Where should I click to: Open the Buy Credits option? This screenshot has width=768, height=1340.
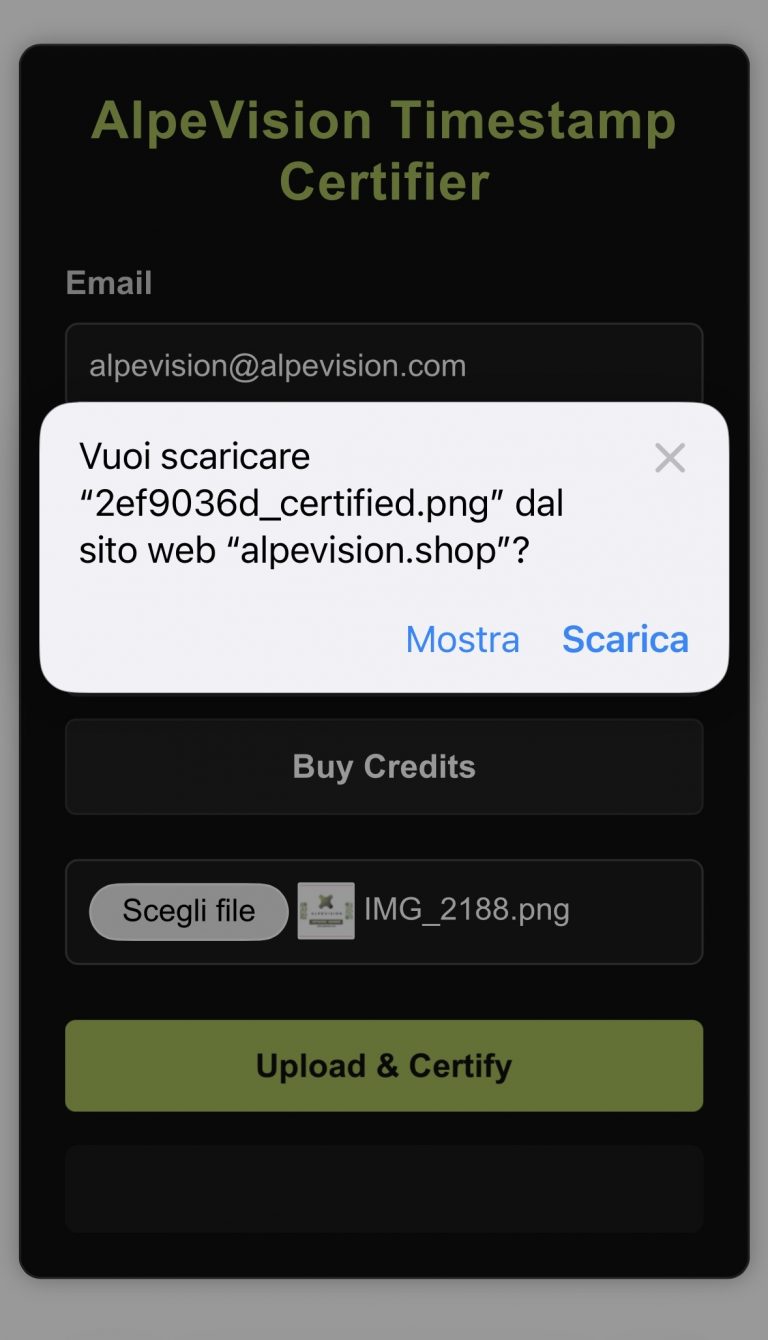tap(384, 766)
